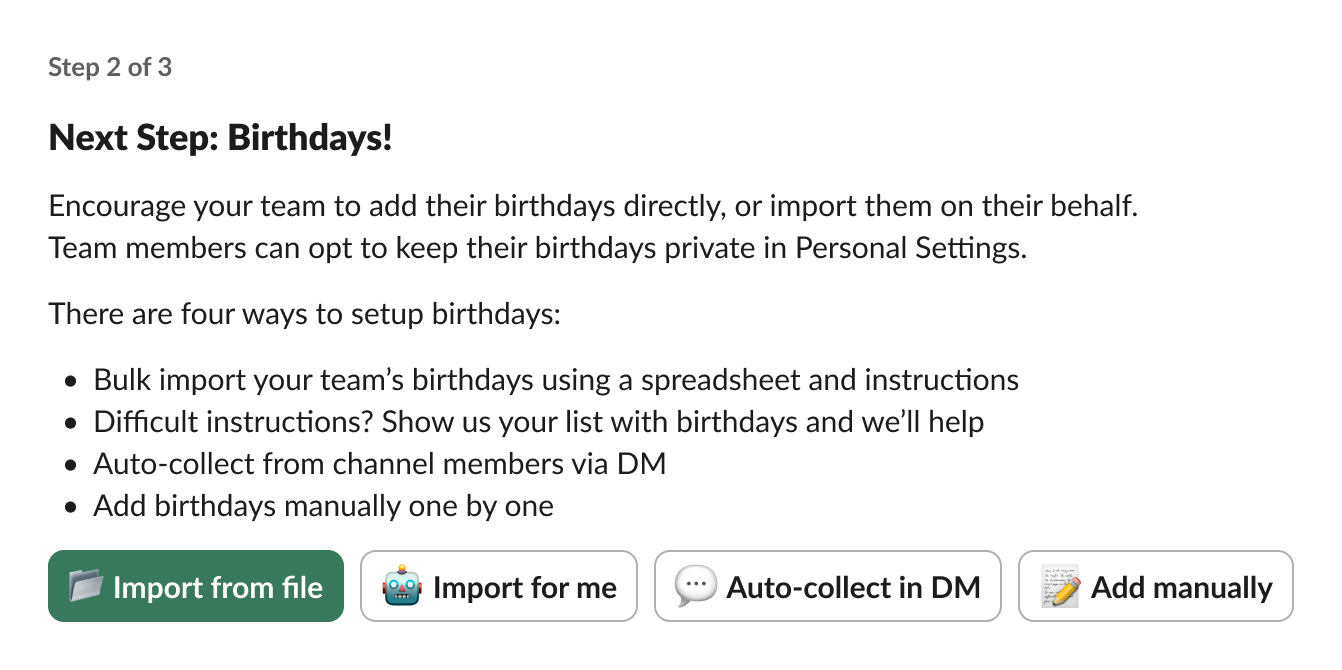Click the Step 2 of 3 indicator
Image resolution: width=1342 pixels, height=670 pixels.
[x=110, y=67]
